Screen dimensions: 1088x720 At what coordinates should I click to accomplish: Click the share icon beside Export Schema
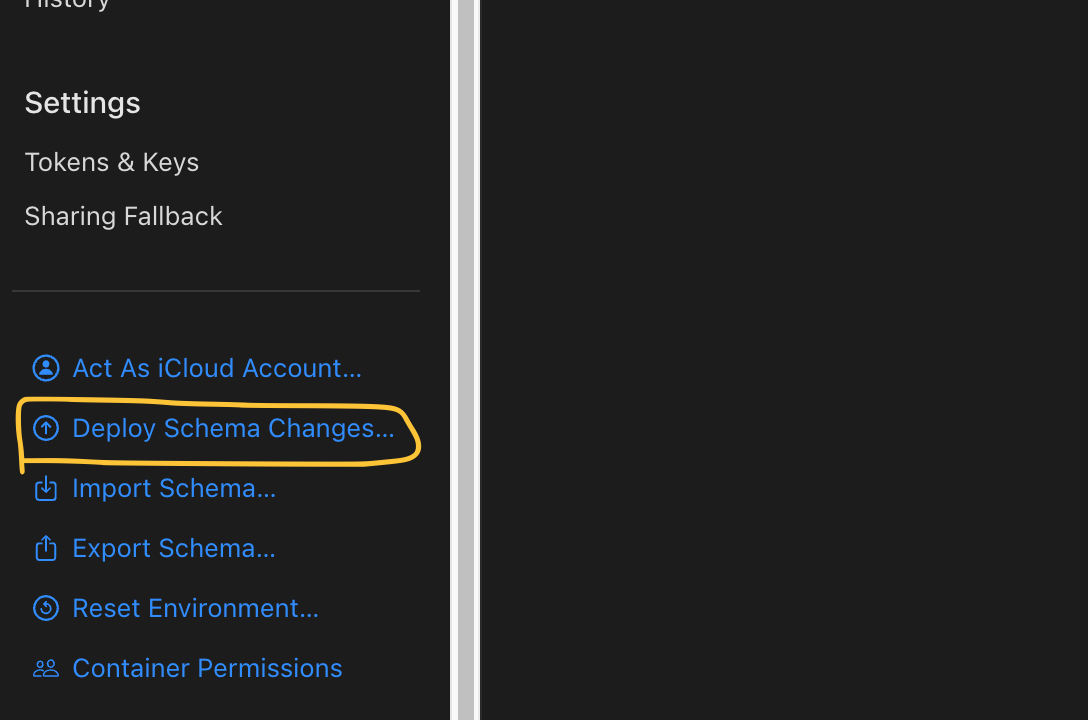(x=46, y=548)
